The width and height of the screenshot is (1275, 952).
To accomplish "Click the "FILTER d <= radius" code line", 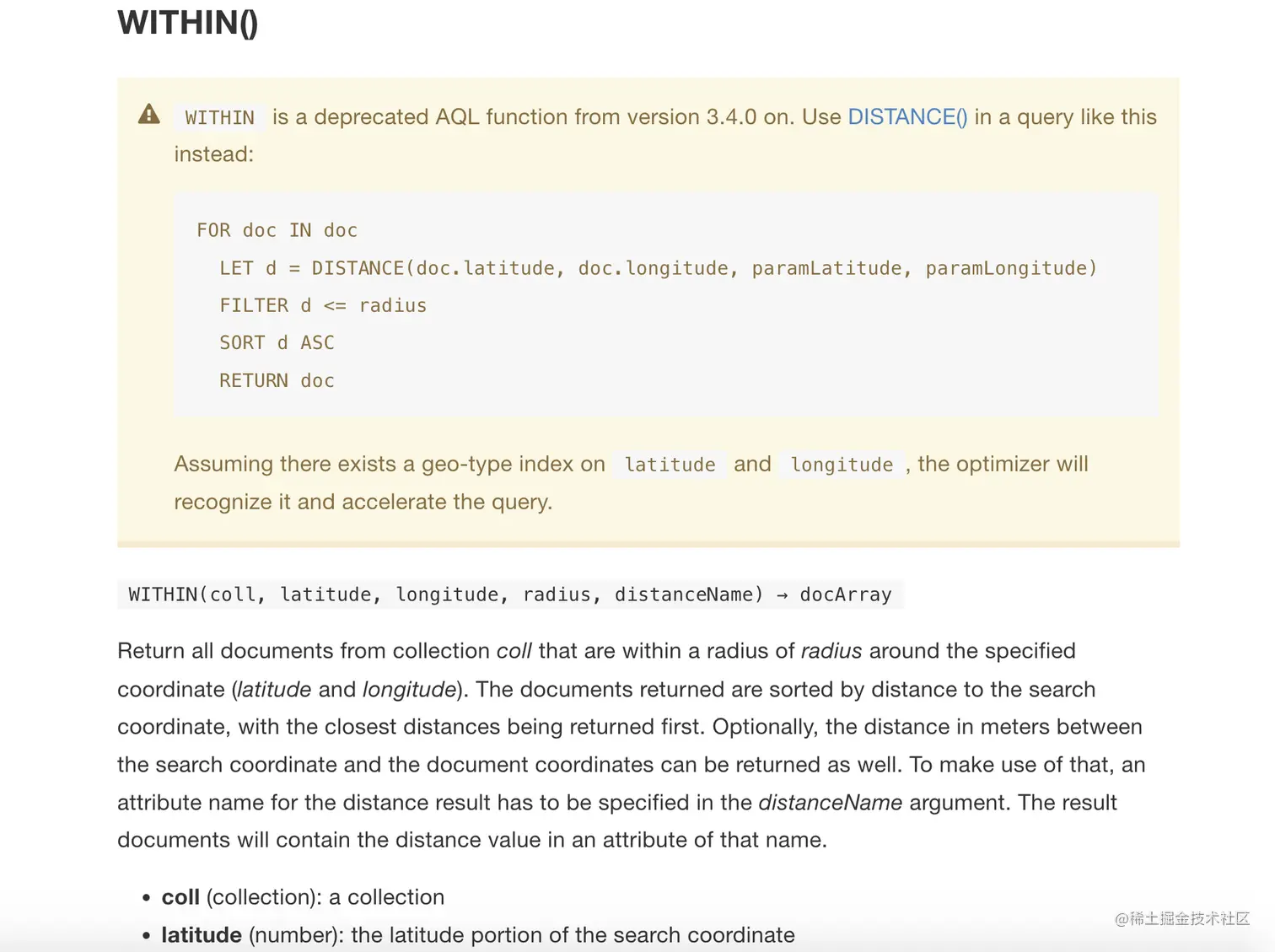I will (323, 305).
